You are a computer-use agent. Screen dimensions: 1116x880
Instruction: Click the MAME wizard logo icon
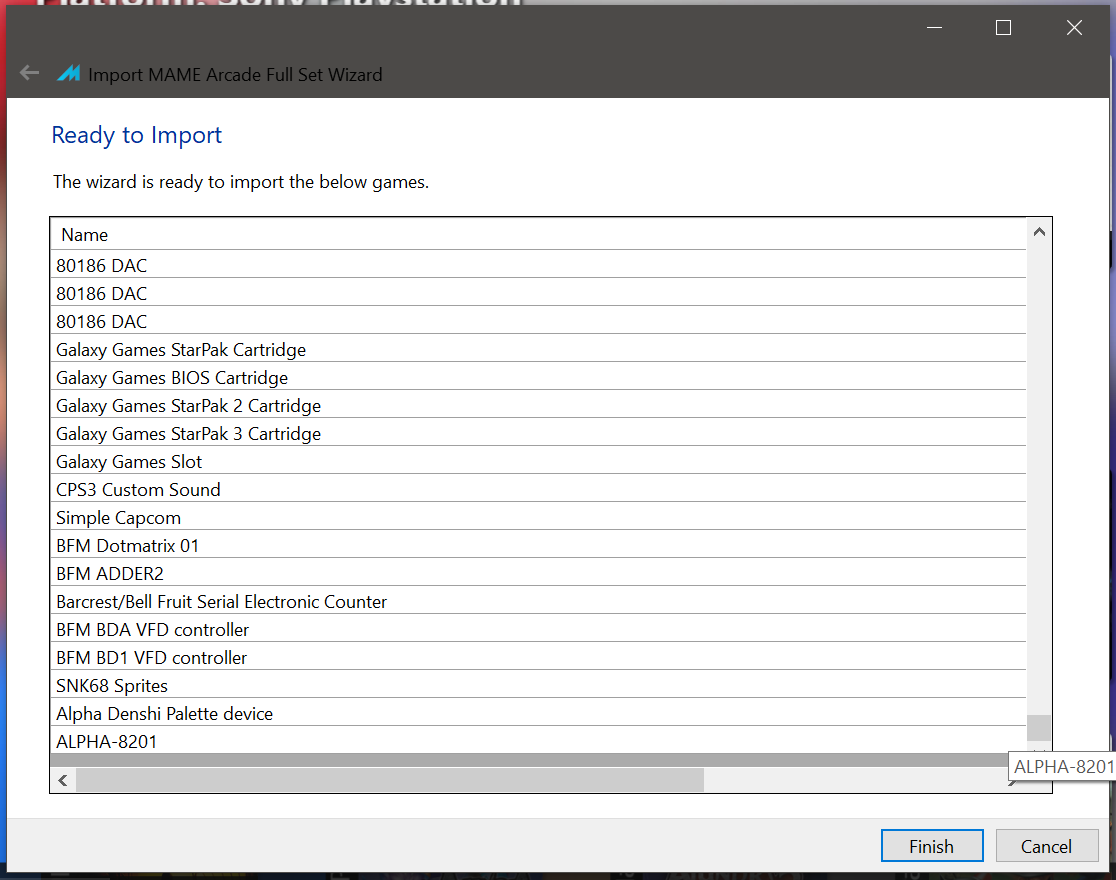click(x=68, y=73)
